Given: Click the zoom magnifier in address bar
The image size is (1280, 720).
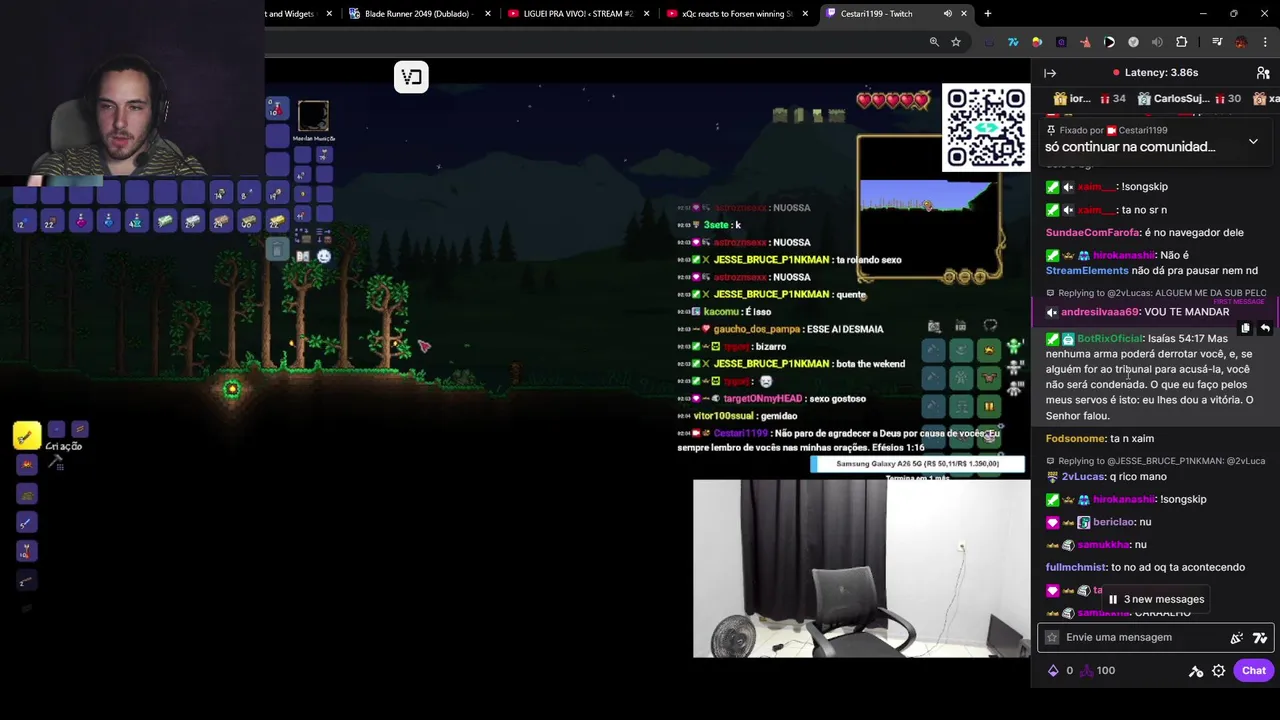Looking at the screenshot, I should point(934,42).
